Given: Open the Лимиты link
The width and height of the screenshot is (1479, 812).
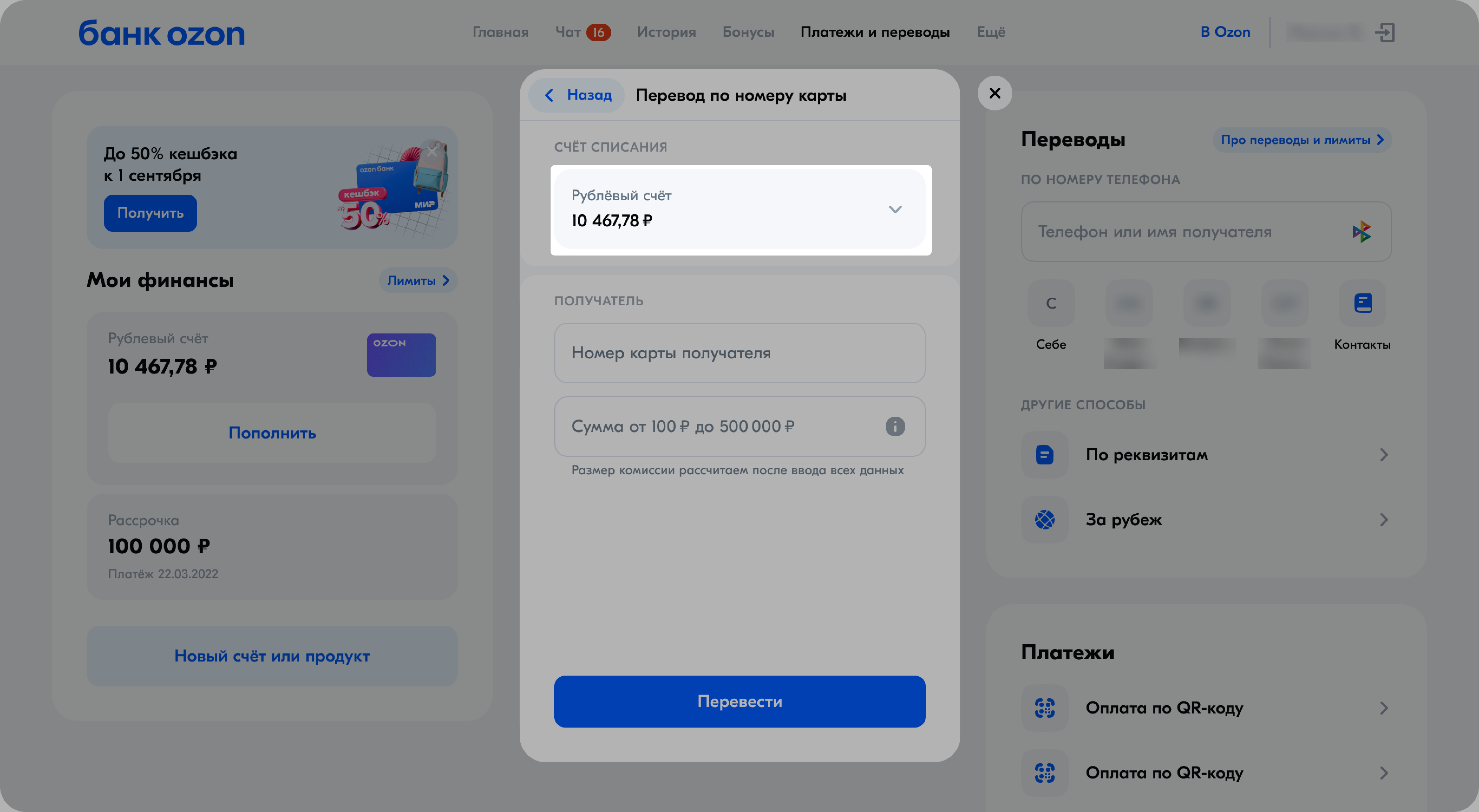Looking at the screenshot, I should click(418, 280).
